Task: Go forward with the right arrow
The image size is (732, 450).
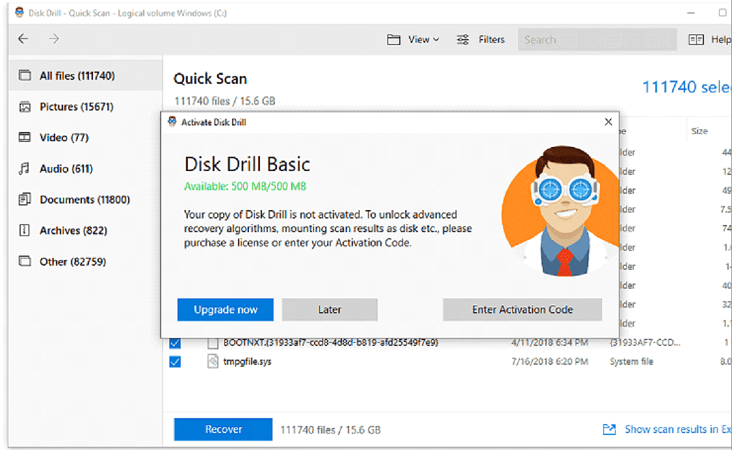Action: [54, 39]
